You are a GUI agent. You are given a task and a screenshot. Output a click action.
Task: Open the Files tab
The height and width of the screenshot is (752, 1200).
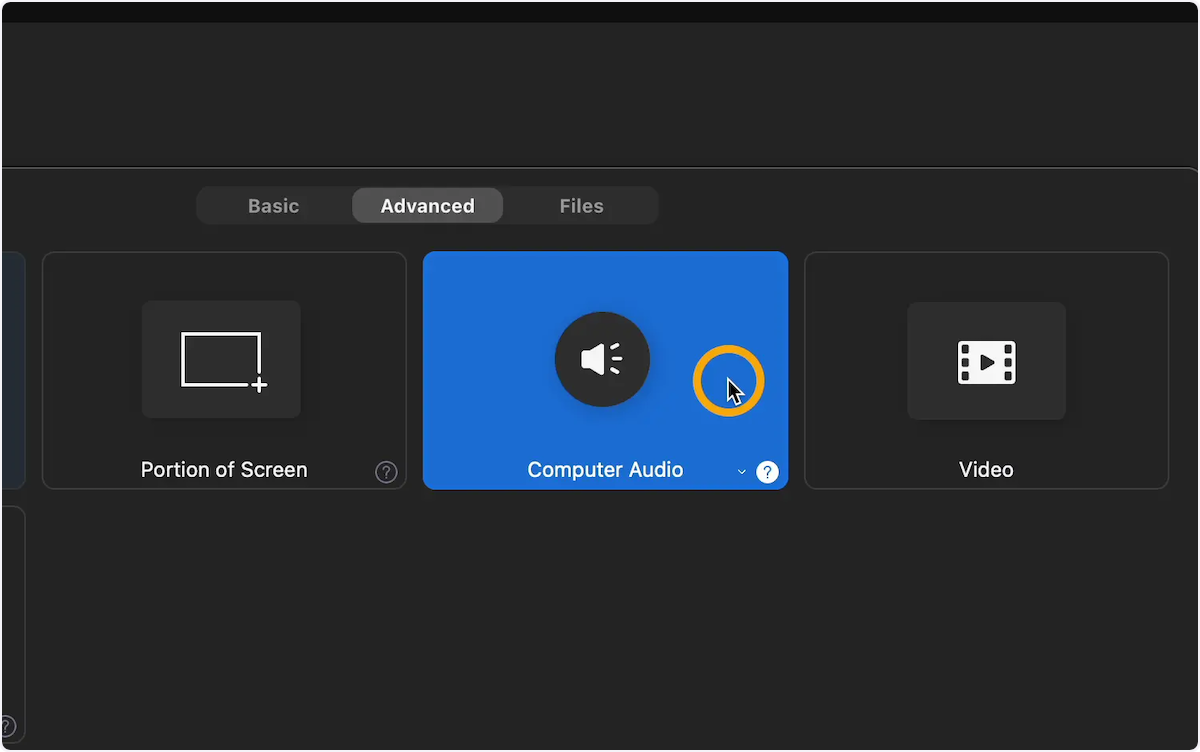581,206
